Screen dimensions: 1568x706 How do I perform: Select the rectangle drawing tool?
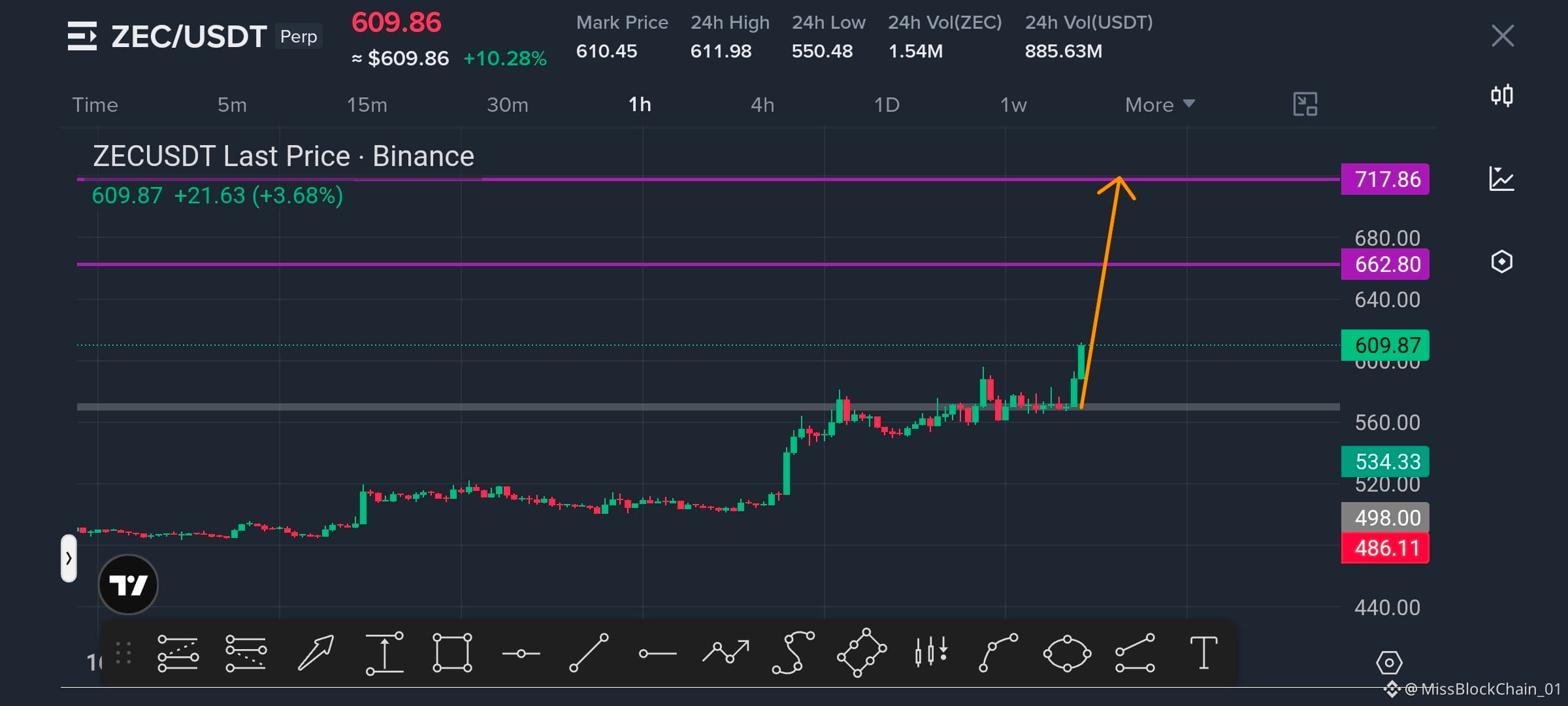[452, 652]
